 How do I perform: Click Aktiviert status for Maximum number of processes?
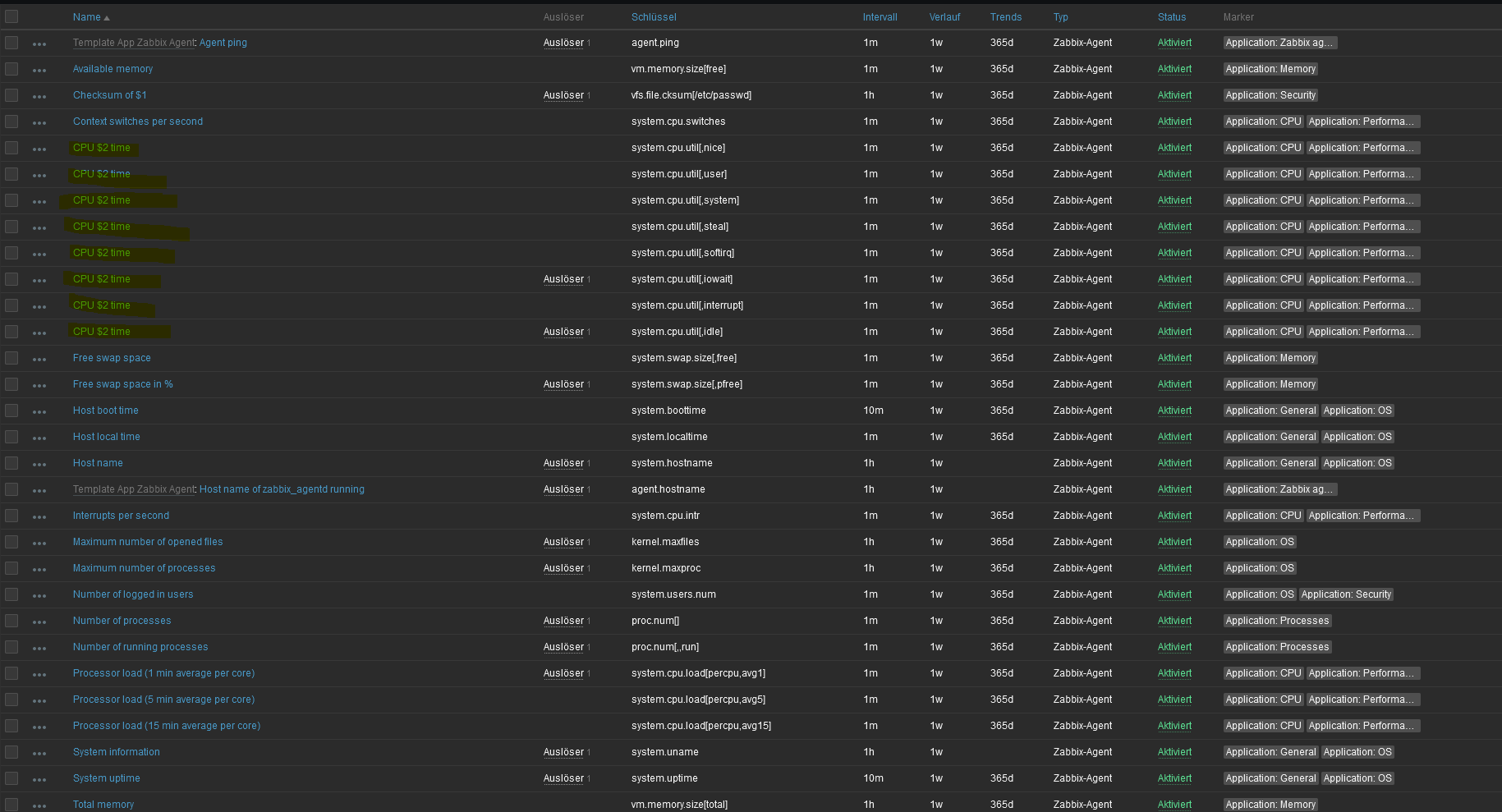[1174, 568]
